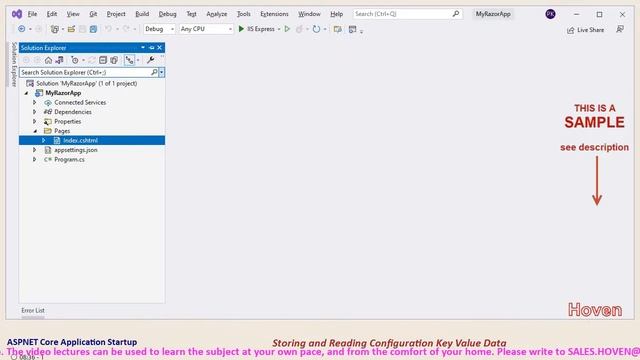Click the Solution Explorer Home icon
The image size is (640, 360).
pos(49,60)
